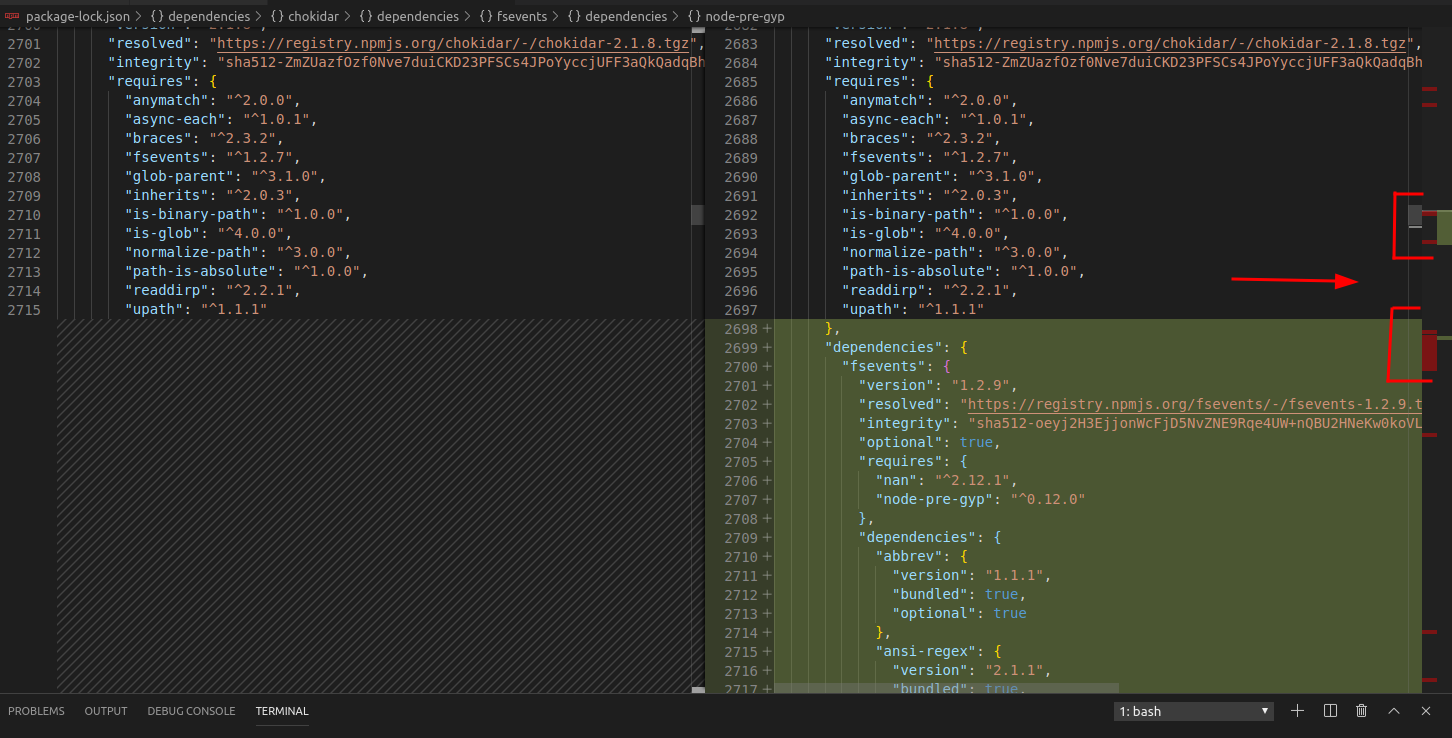Screen dimensions: 1452x738
Task: Select the TERMINAL tab
Action: [282, 711]
